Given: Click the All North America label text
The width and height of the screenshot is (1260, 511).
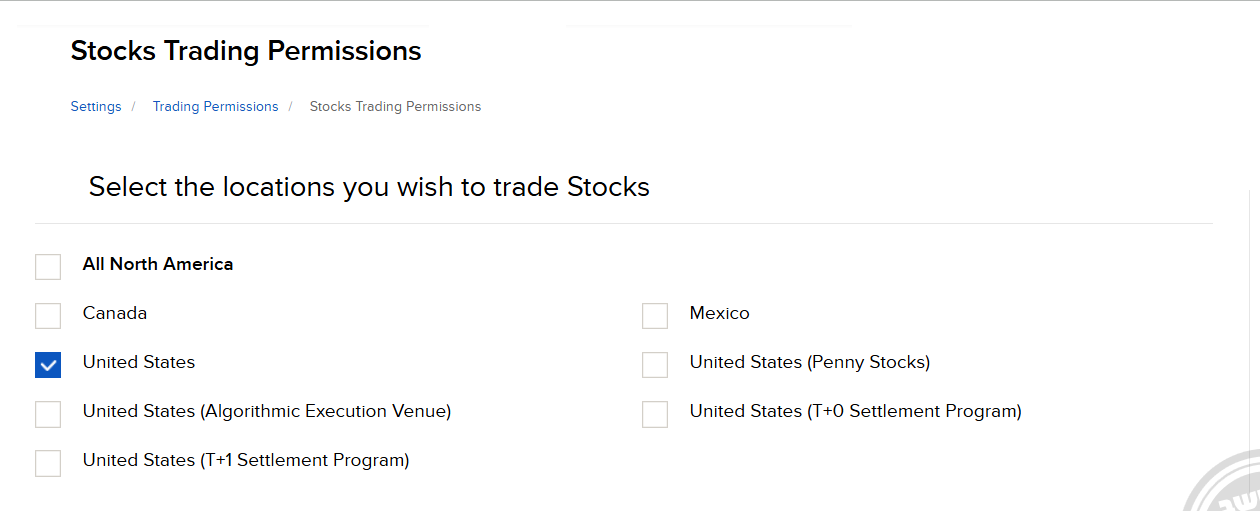Looking at the screenshot, I should [x=158, y=264].
